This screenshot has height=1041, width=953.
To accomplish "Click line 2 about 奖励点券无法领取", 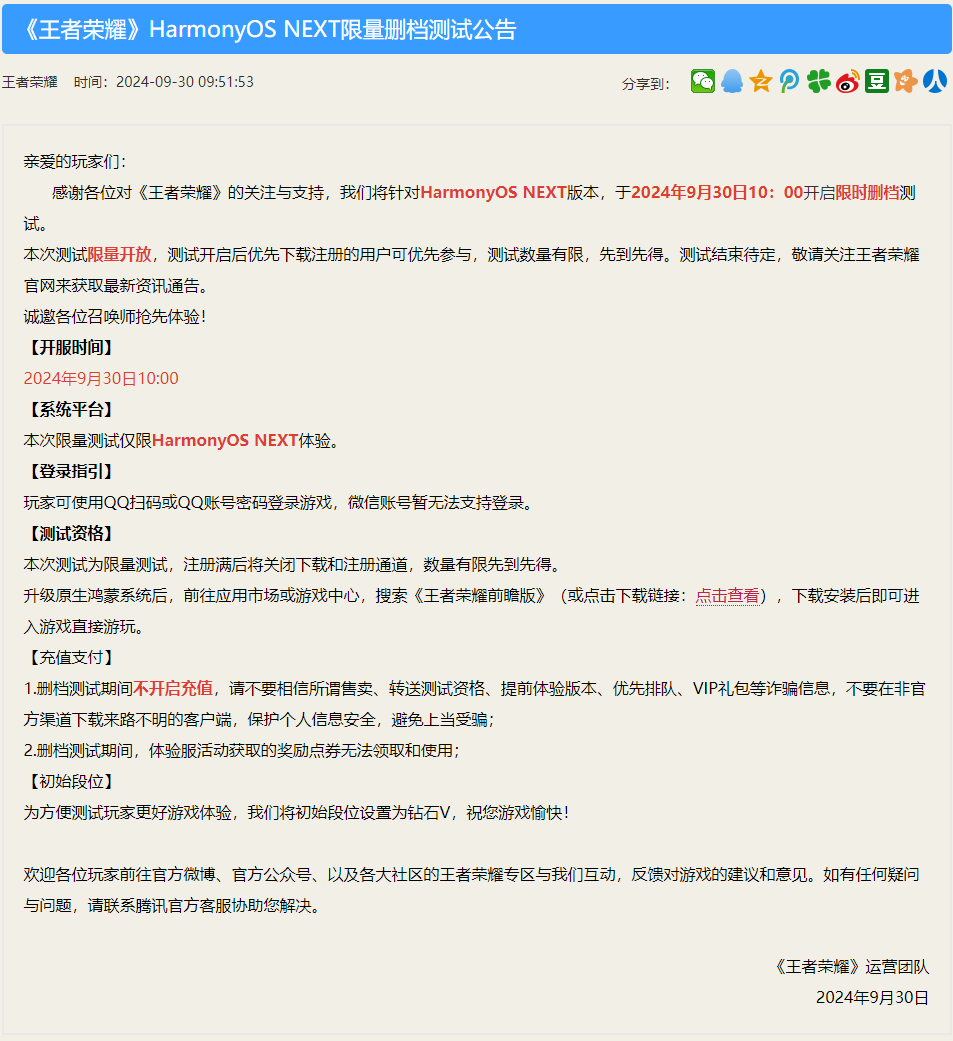I will (242, 751).
